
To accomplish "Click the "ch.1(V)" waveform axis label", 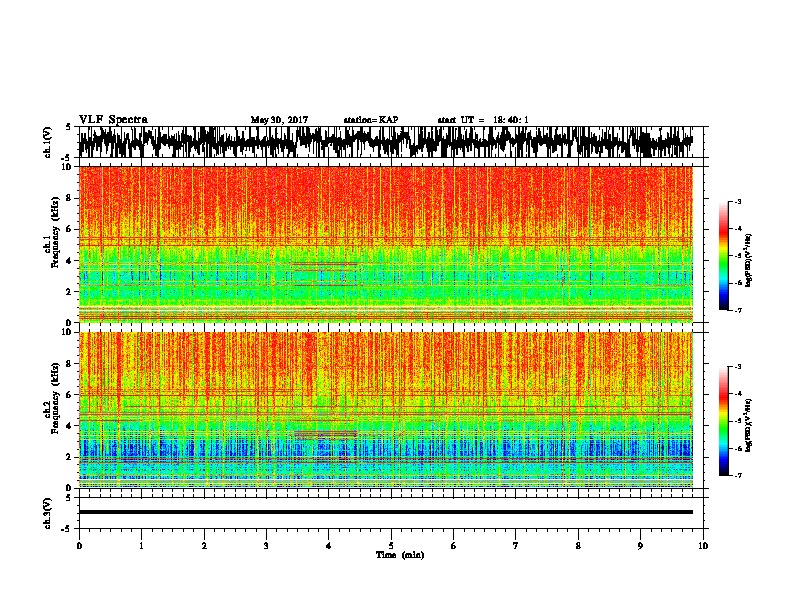I will pos(48,142).
